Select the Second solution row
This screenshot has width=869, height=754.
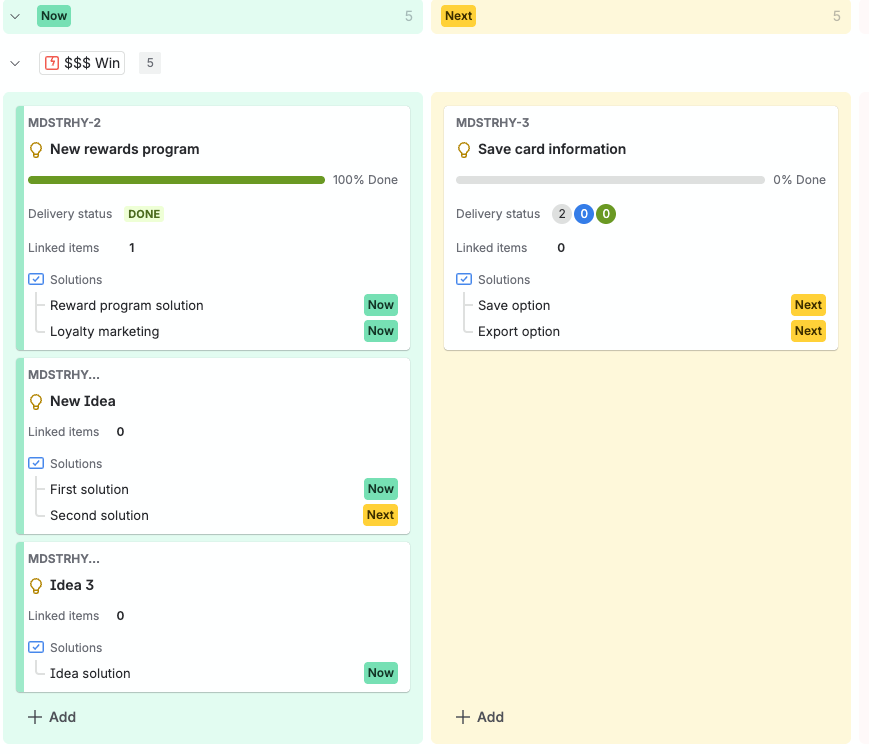coord(213,516)
